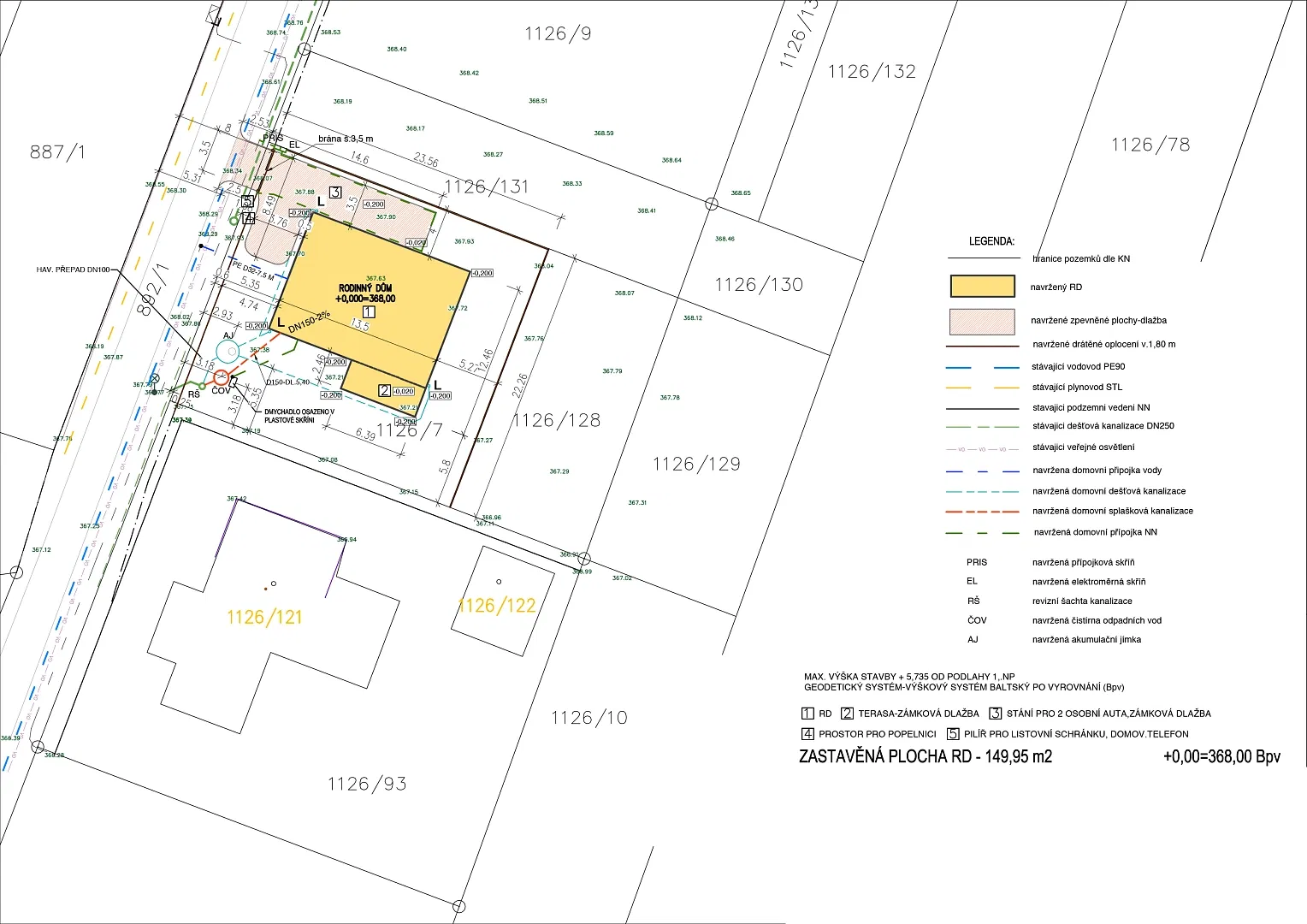
Task: Click legend entry 'navržená domovní dešťová kanalizace'
Action: point(1109,492)
